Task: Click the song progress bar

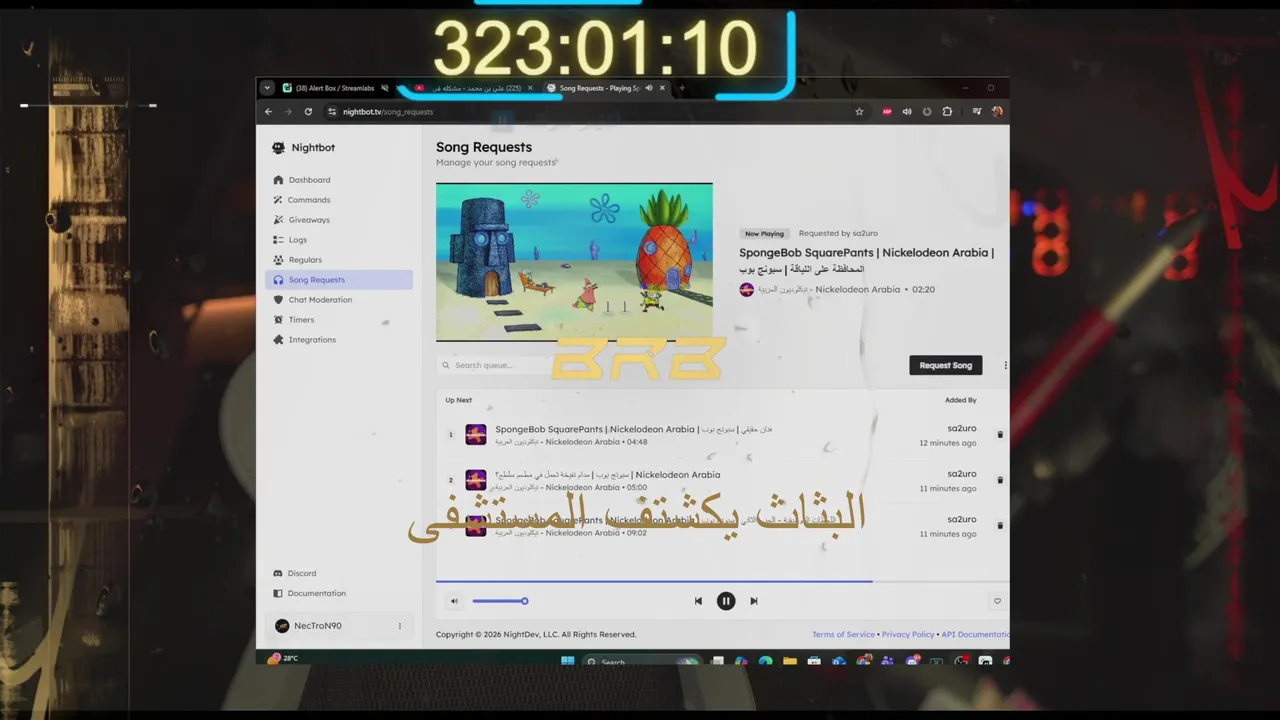Action: coord(722,581)
